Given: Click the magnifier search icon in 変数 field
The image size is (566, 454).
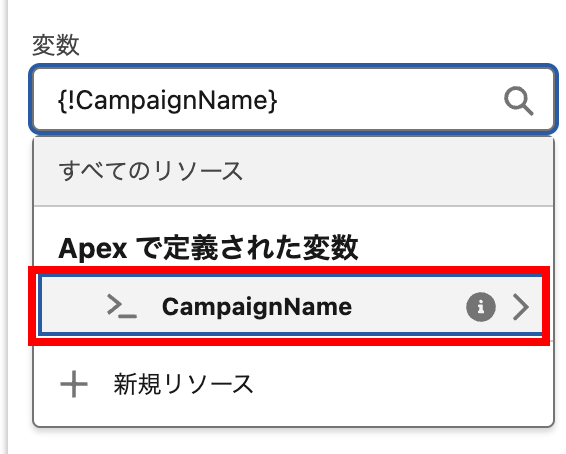Looking at the screenshot, I should click(518, 101).
